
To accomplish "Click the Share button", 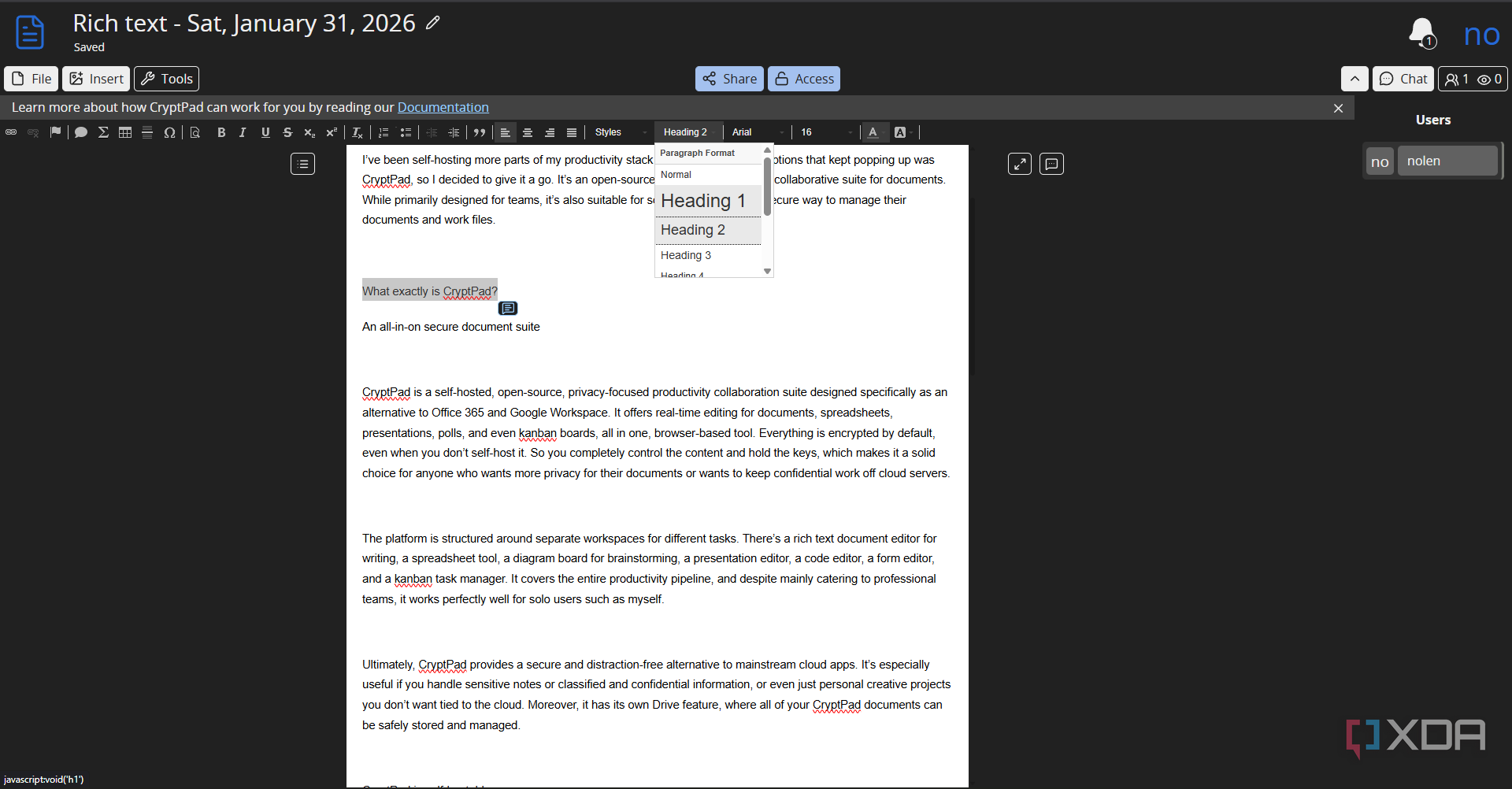I will point(729,79).
